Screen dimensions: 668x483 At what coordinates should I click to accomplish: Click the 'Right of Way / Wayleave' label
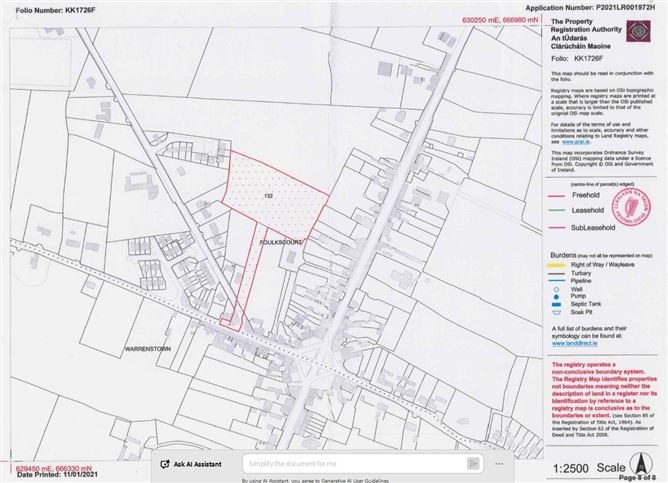tap(602, 264)
